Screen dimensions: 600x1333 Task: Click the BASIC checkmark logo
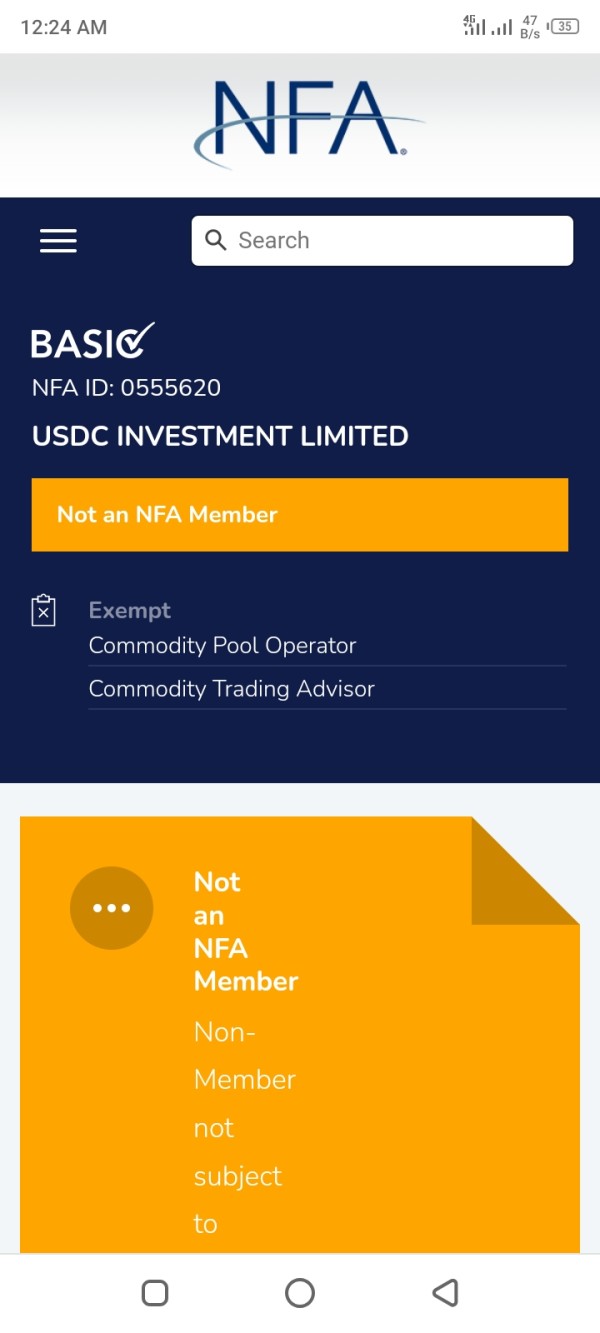tap(92, 342)
